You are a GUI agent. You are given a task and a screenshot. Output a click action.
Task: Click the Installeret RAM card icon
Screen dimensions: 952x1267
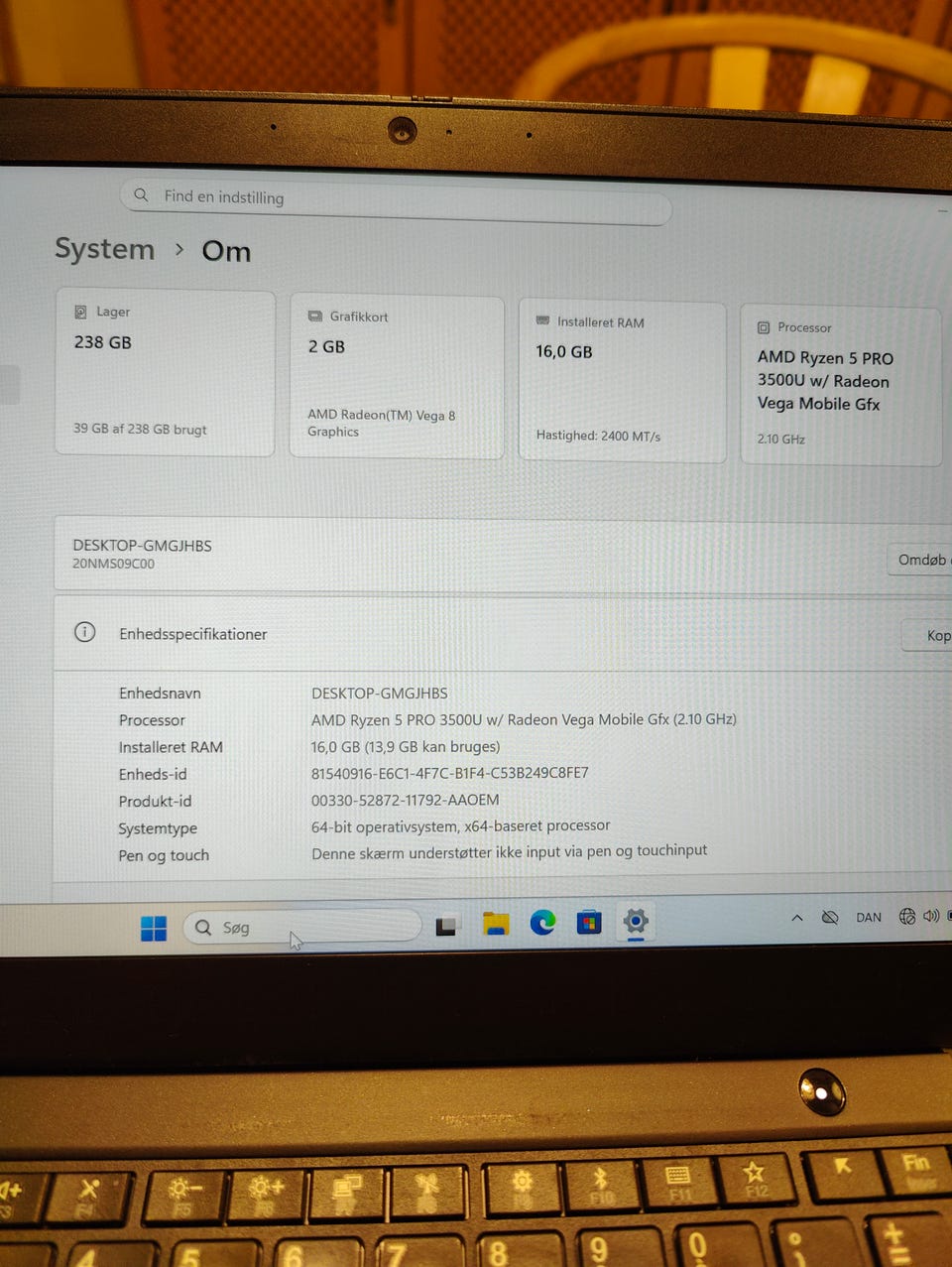pyautogui.click(x=542, y=320)
